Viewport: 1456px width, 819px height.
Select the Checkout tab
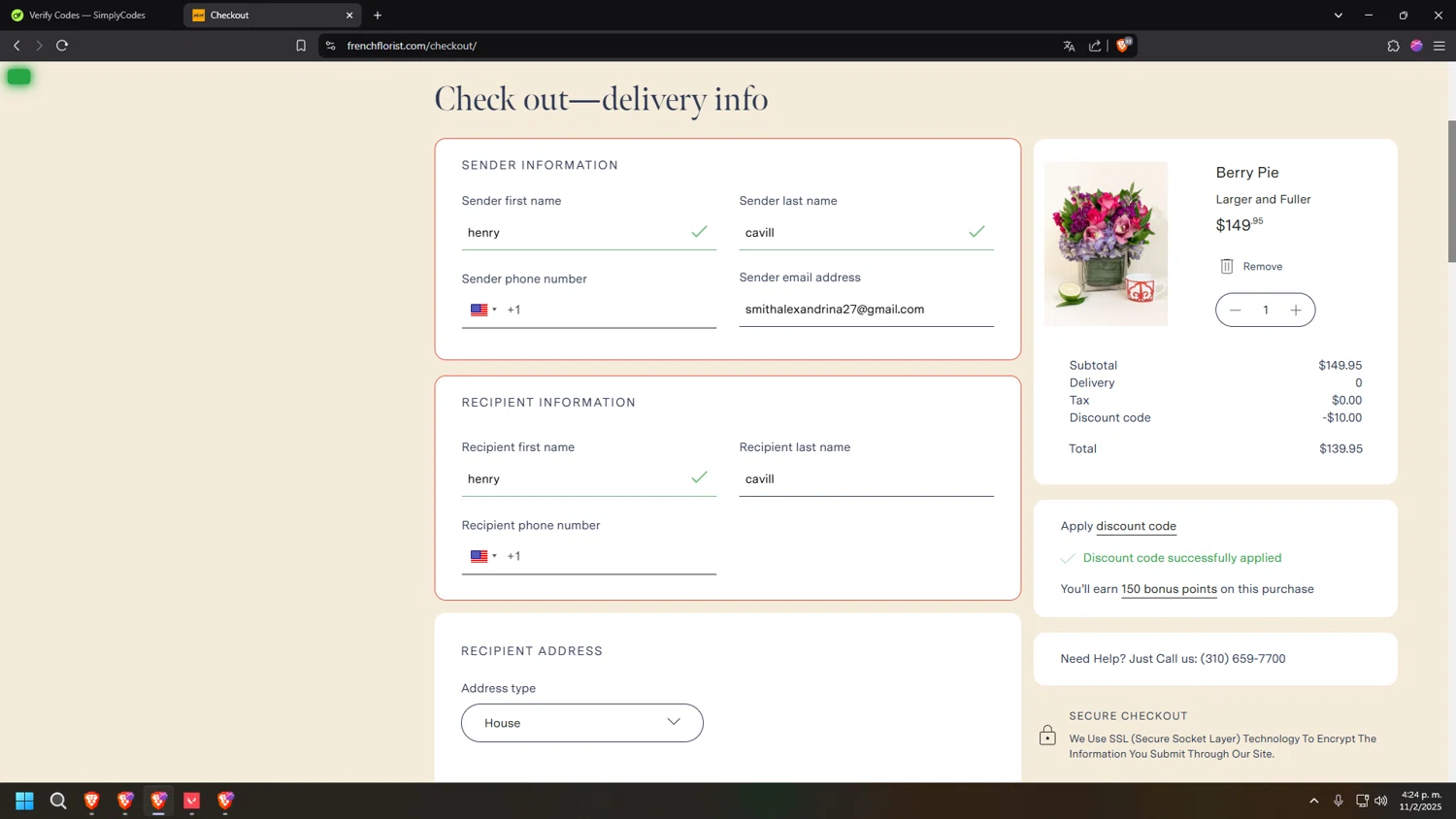tap(272, 16)
